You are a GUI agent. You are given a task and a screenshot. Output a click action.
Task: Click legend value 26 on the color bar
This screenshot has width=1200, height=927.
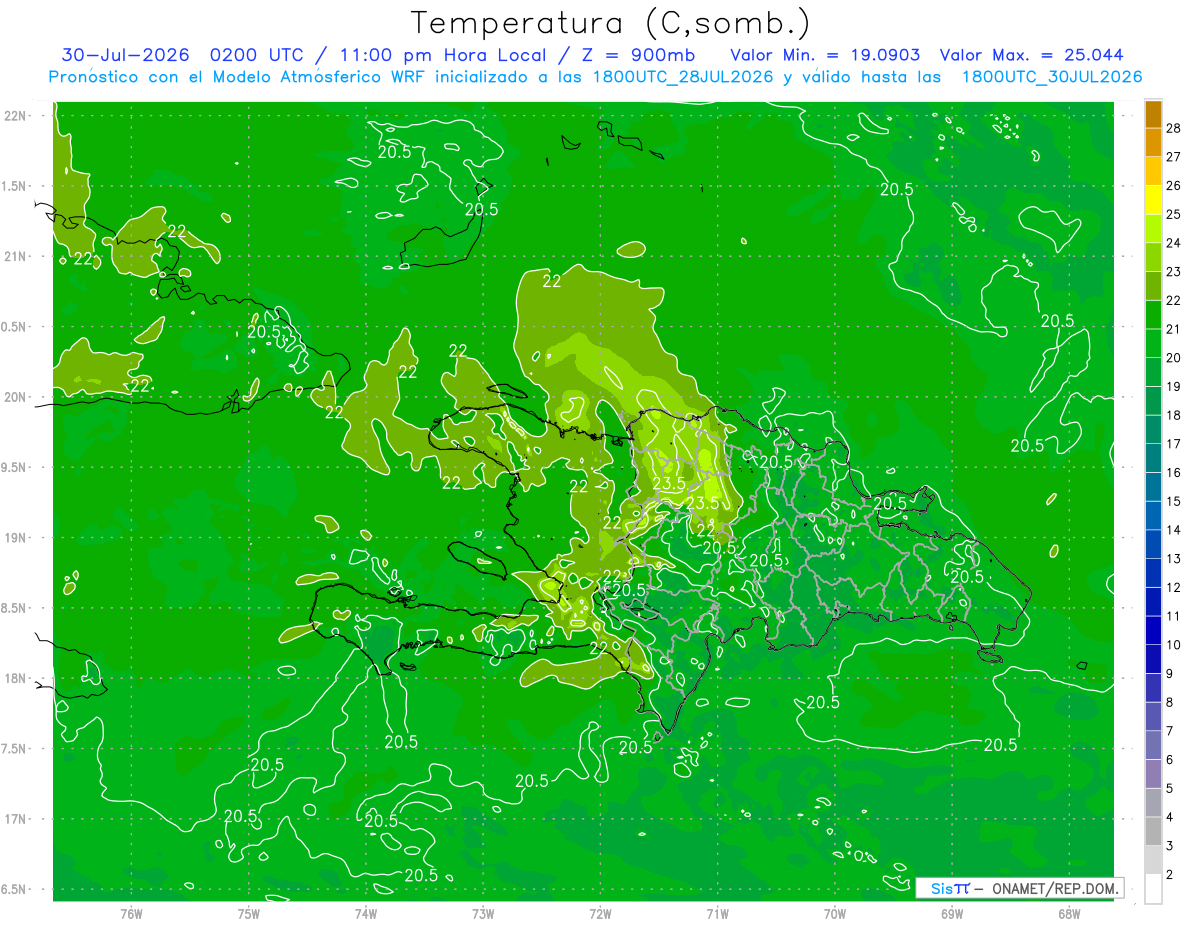pyautogui.click(x=1174, y=185)
